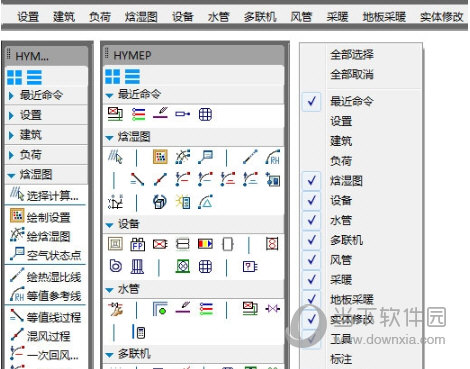Screen dimensions: 470x369
Task: Open the 地板采暖 menu in the top bar
Action: click(x=384, y=17)
